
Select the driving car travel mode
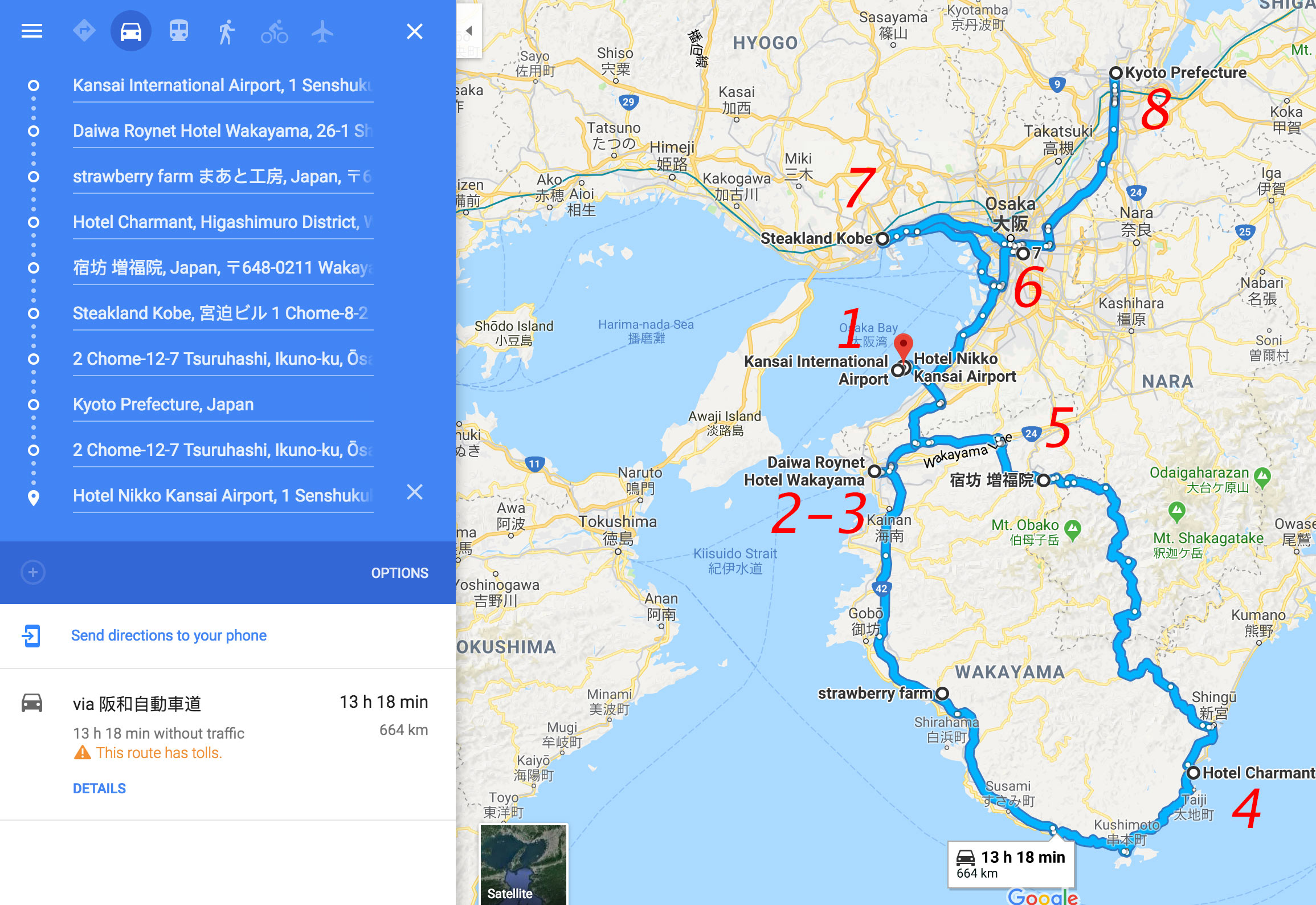[131, 31]
